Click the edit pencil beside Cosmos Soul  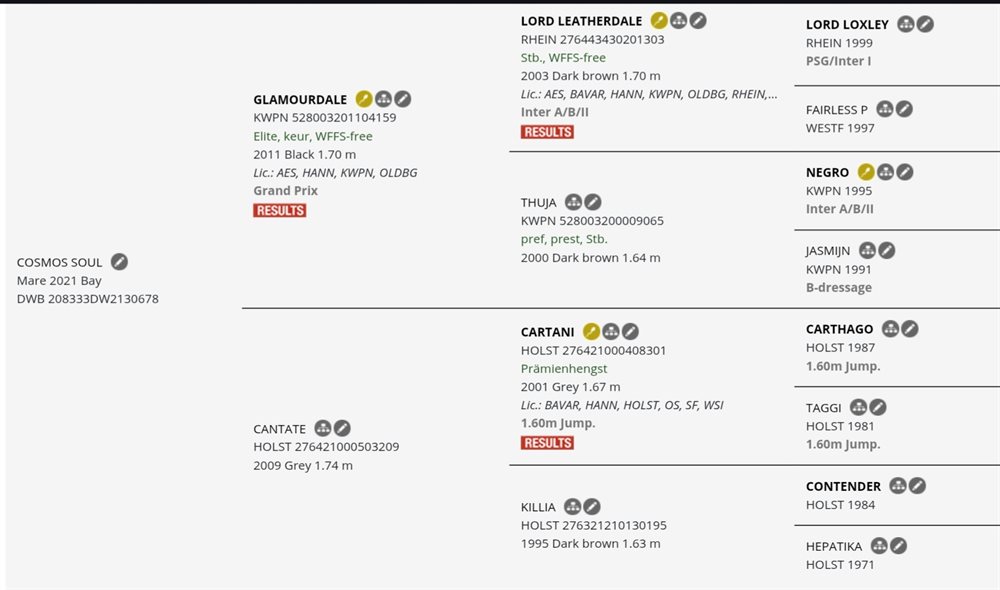[119, 262]
